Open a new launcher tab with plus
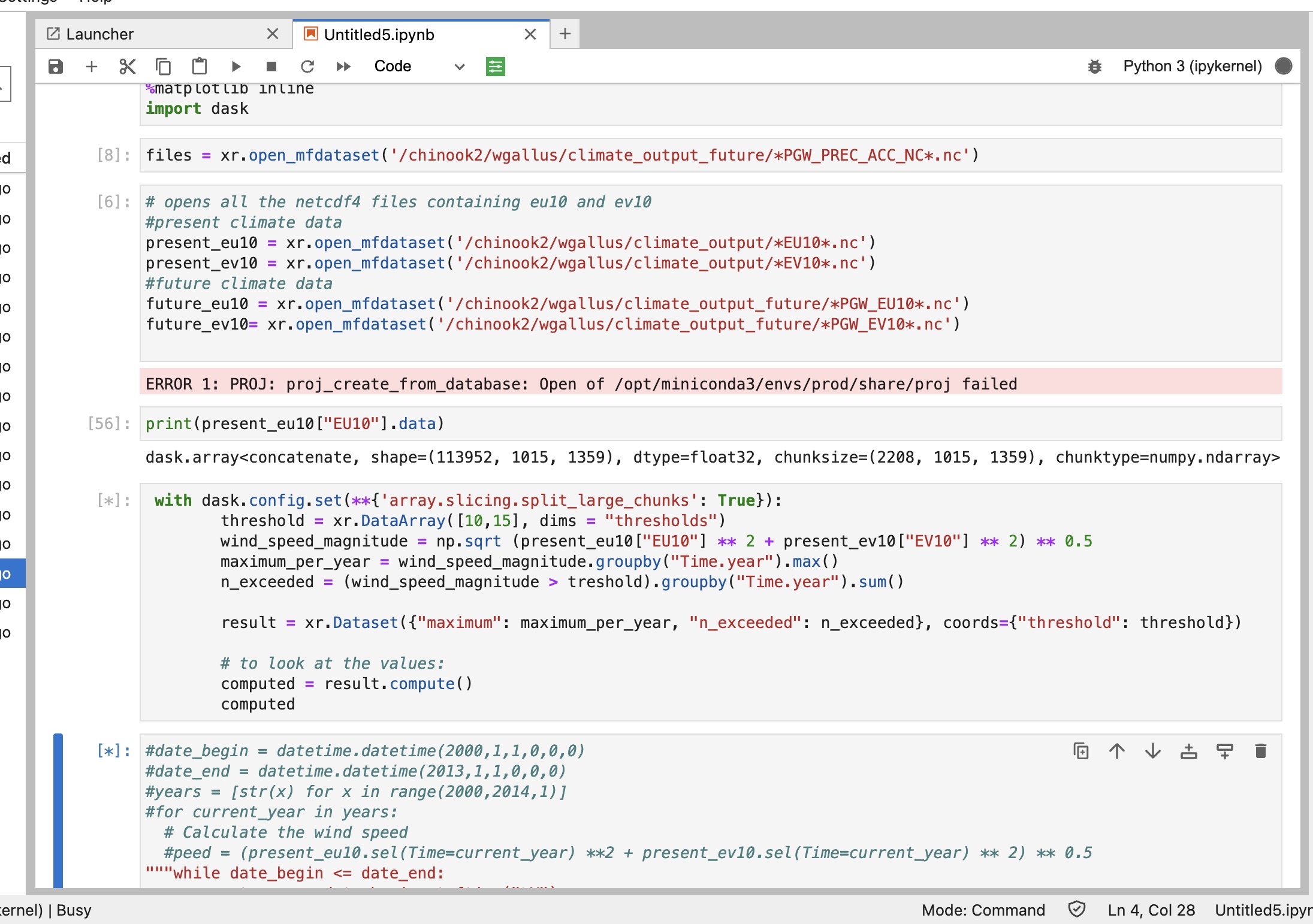The image size is (1313, 924). coord(565,34)
